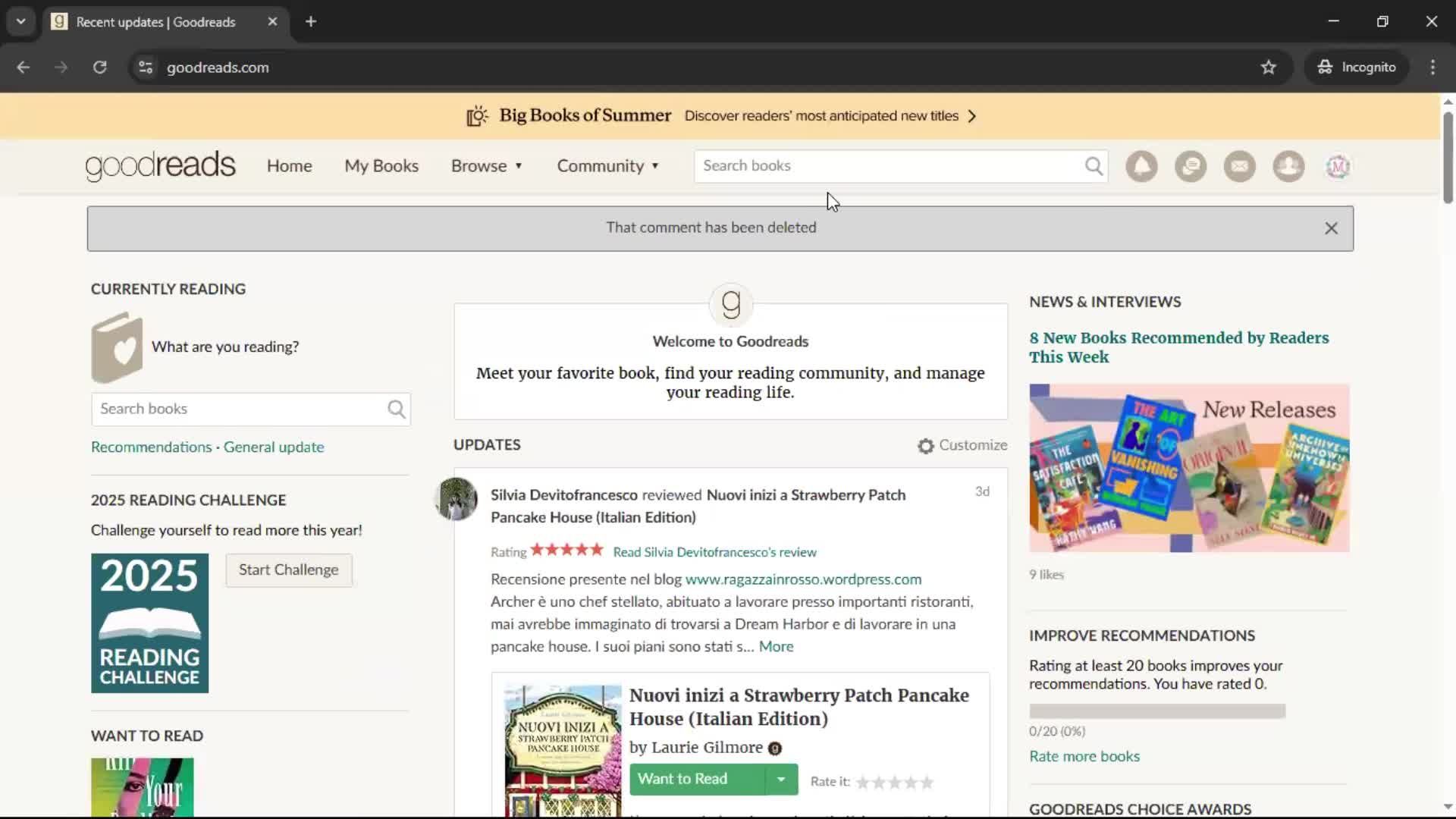1456x819 pixels.
Task: Close the Recent updates Goodreads tab
Action: click(272, 22)
